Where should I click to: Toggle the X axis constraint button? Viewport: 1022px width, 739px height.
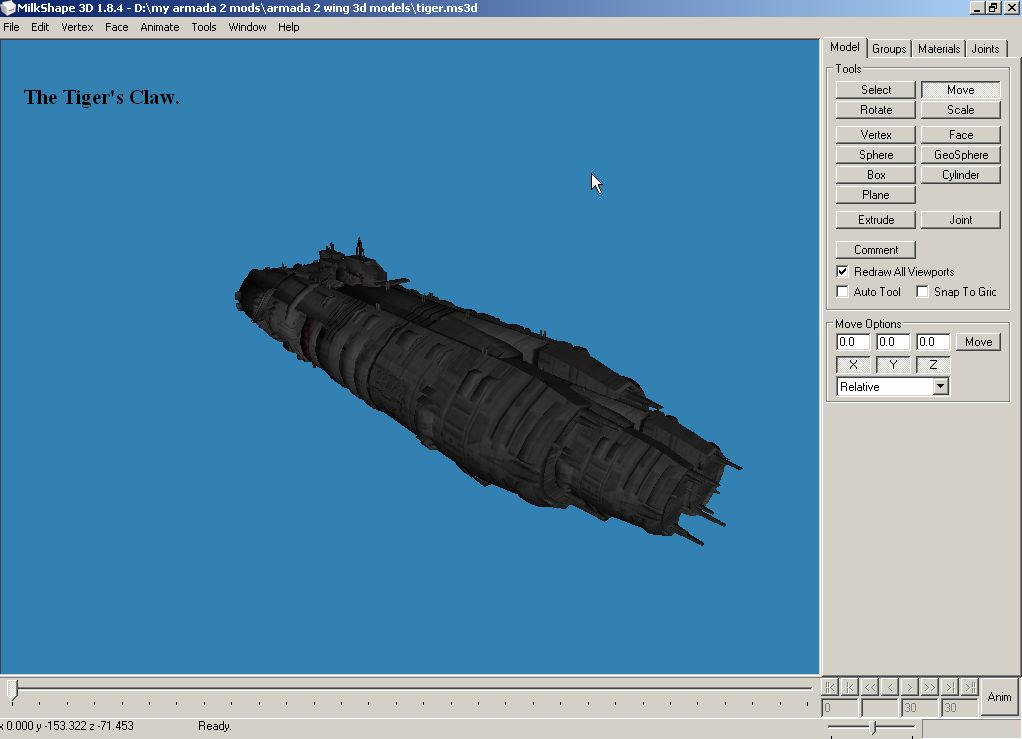[x=853, y=365]
